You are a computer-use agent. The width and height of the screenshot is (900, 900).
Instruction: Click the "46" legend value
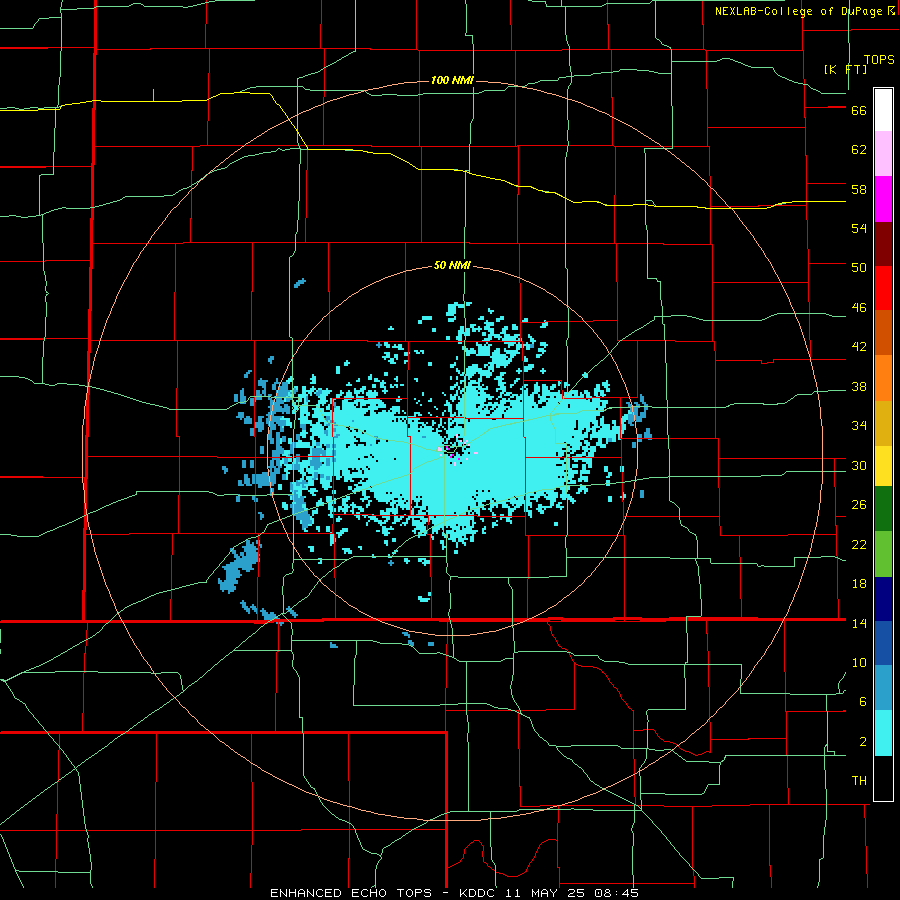pyautogui.click(x=859, y=308)
